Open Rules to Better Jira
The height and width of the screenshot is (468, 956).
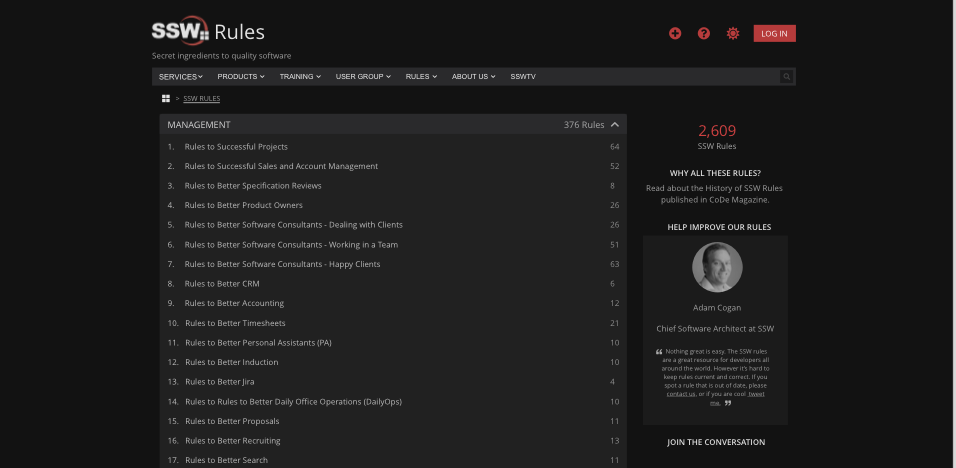pyautogui.click(x=219, y=382)
